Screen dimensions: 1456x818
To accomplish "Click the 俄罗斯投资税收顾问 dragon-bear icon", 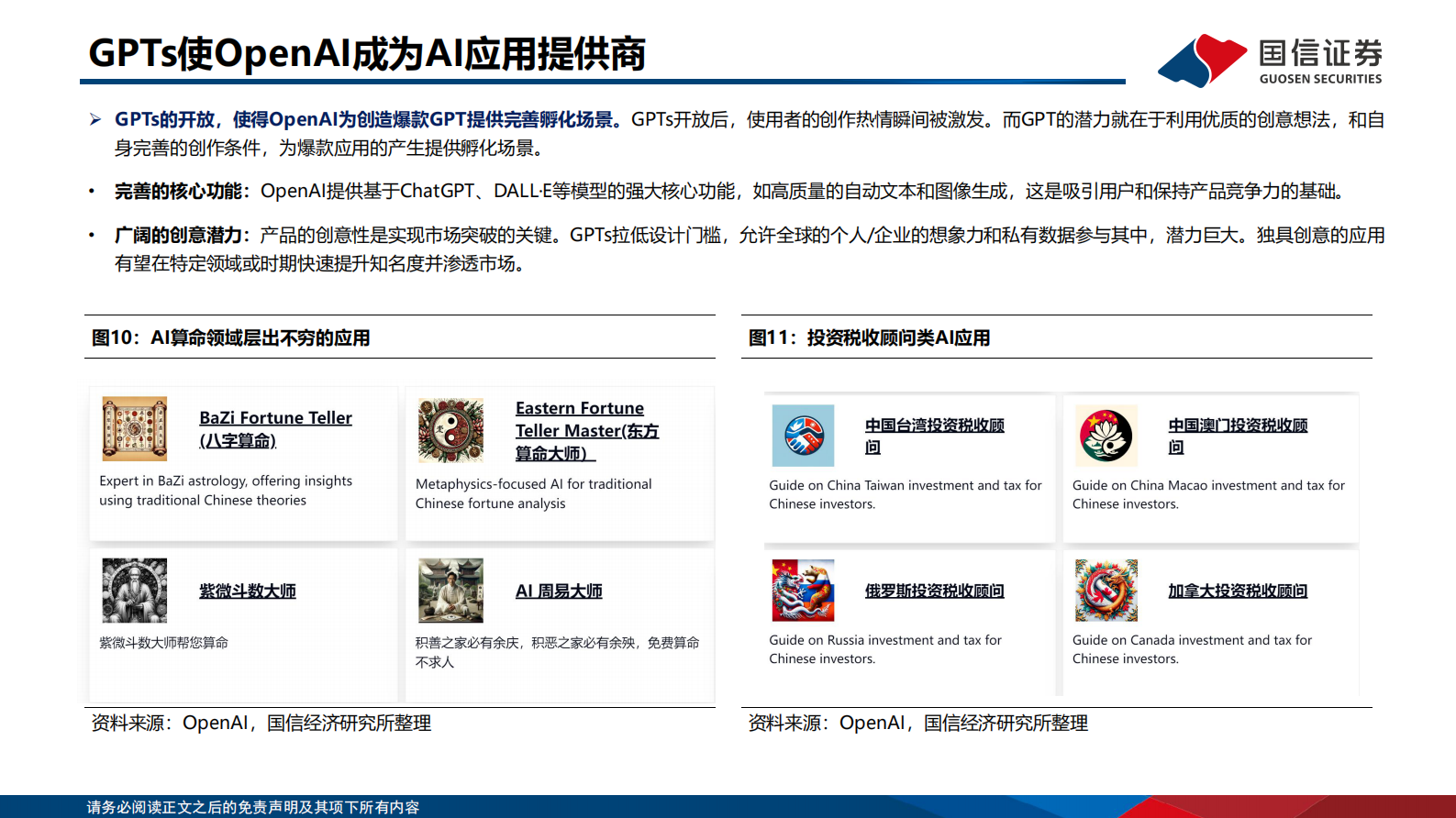I will point(803,591).
